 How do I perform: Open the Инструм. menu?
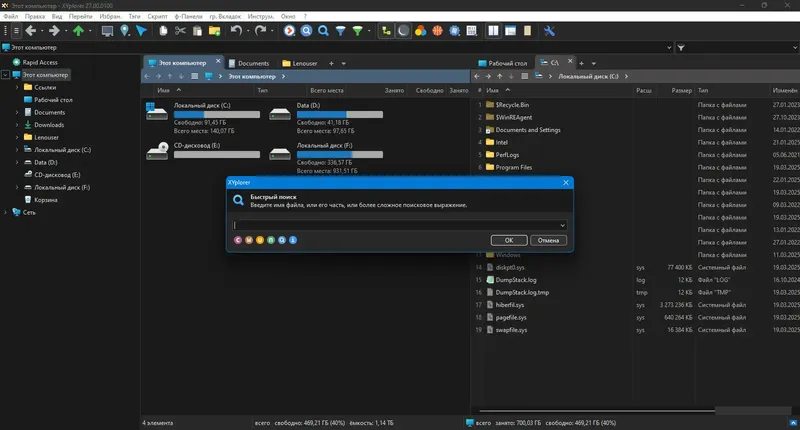pos(260,16)
